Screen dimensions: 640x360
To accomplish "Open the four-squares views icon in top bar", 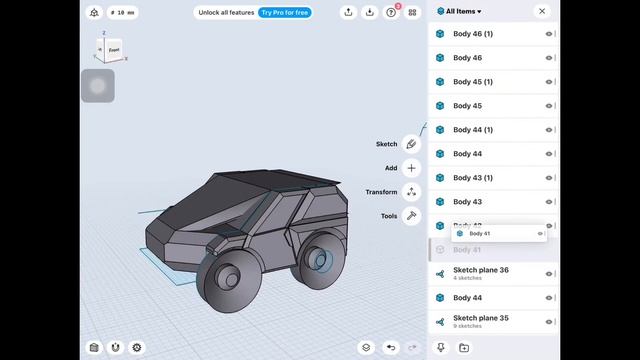I will coord(412,13).
